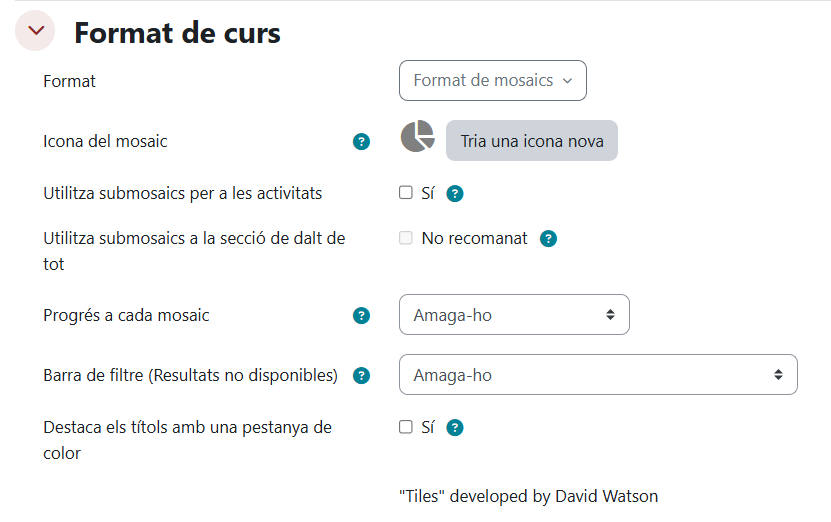Open help for Barra de filtre
This screenshot has height=522, width=831.
362,376
